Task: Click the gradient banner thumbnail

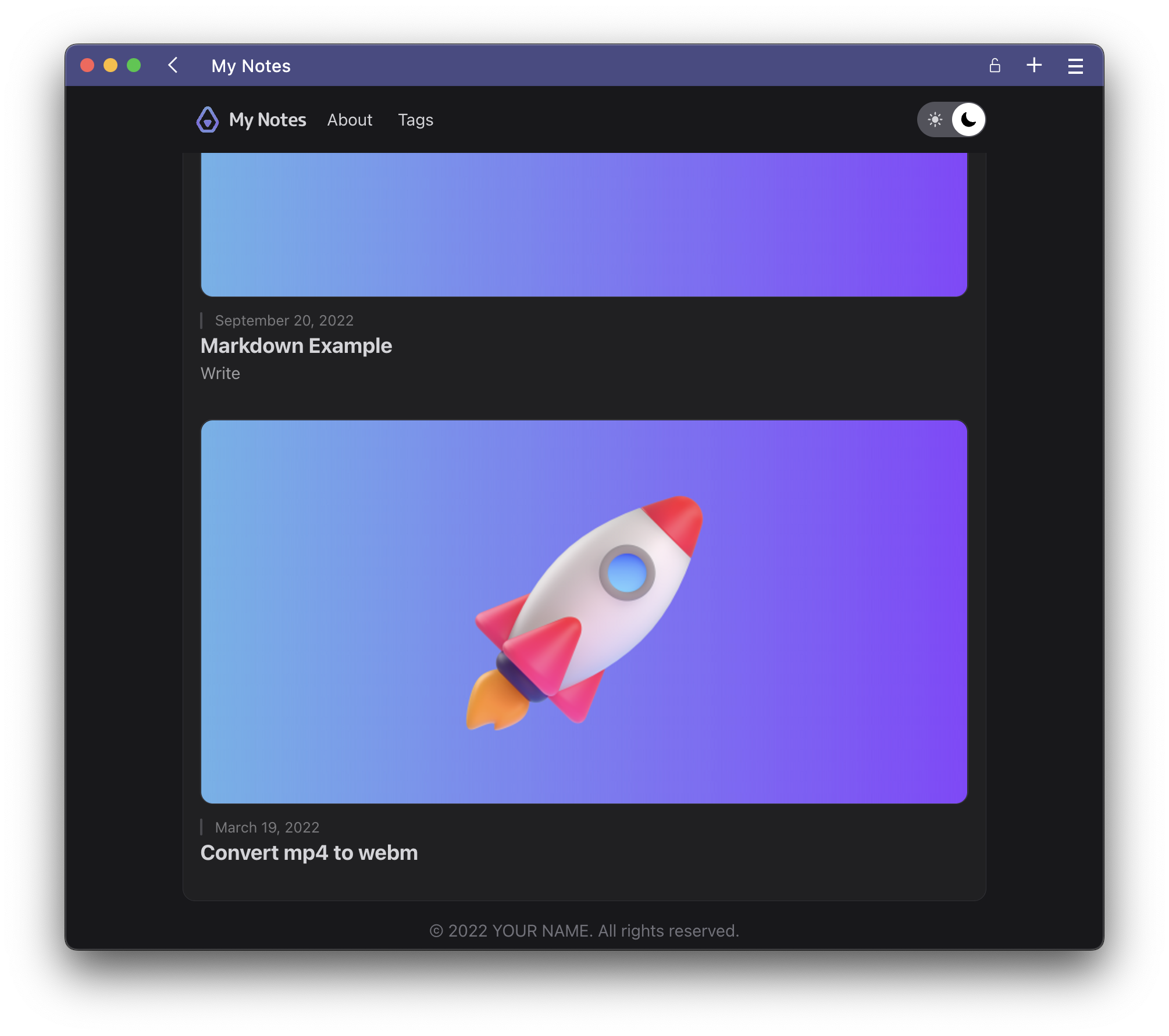Action: tap(584, 225)
